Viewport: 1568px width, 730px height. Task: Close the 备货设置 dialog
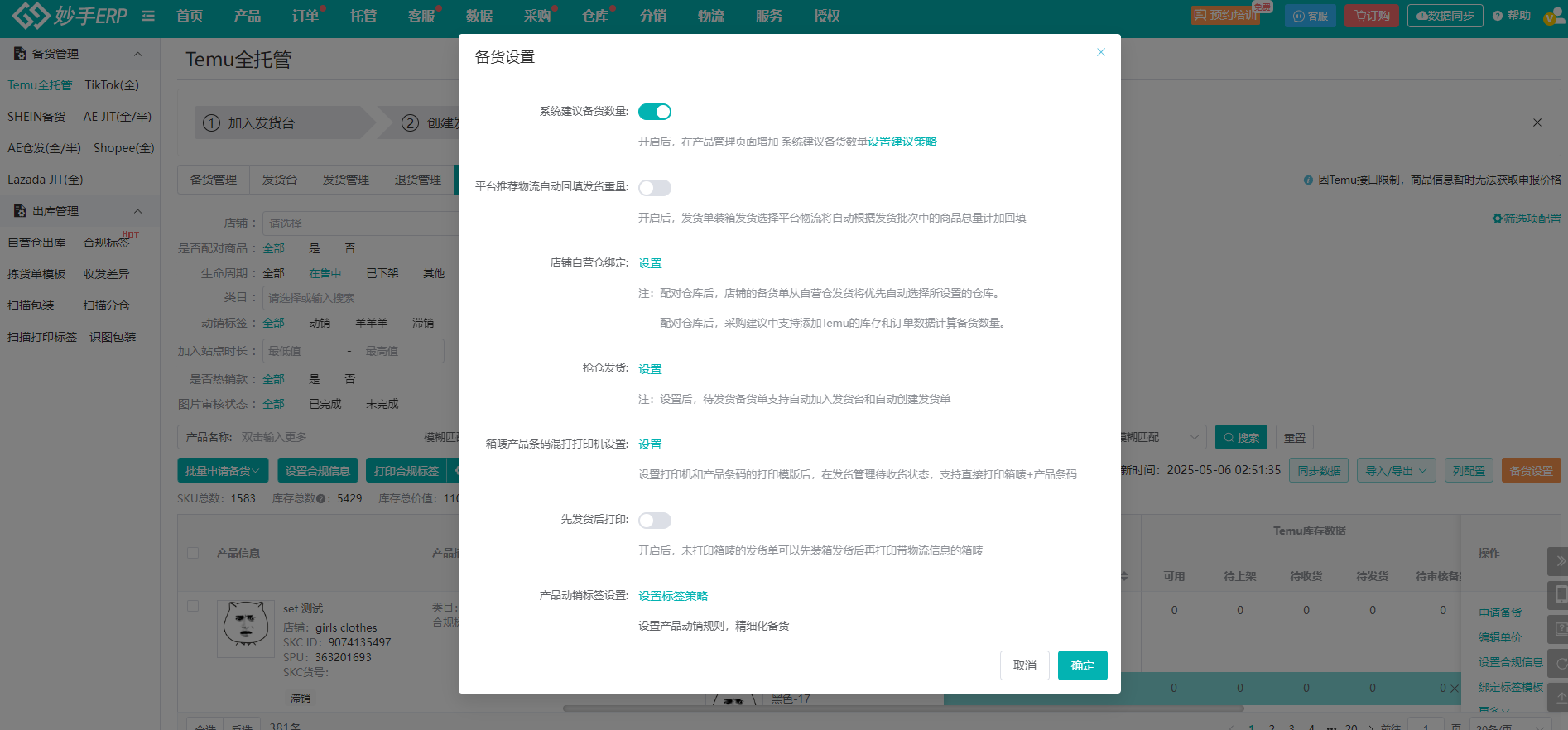point(1100,52)
